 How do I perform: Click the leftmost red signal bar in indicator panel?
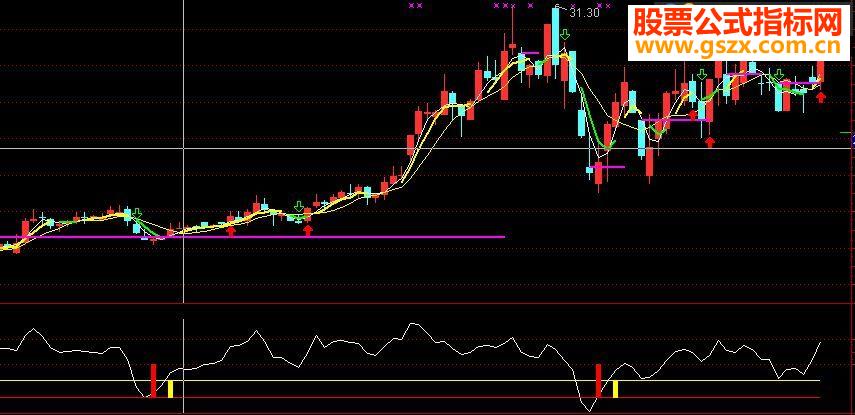tap(154, 381)
